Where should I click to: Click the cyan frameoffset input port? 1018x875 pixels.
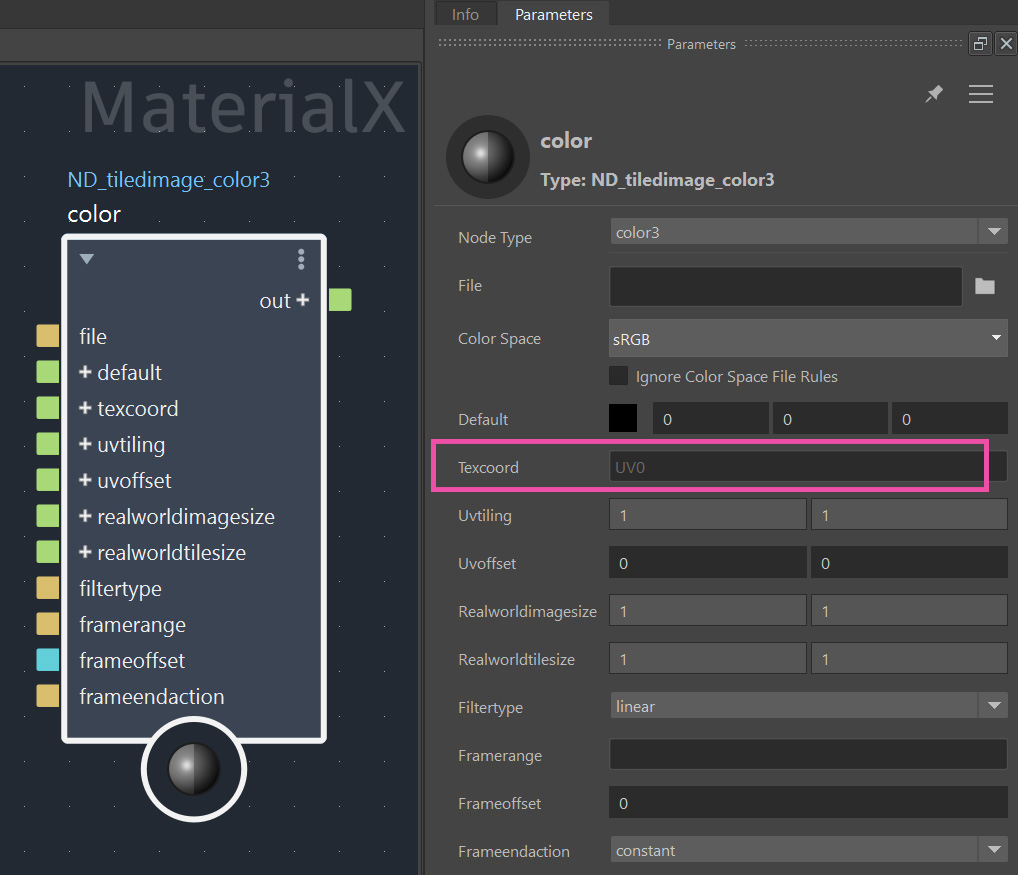47,660
